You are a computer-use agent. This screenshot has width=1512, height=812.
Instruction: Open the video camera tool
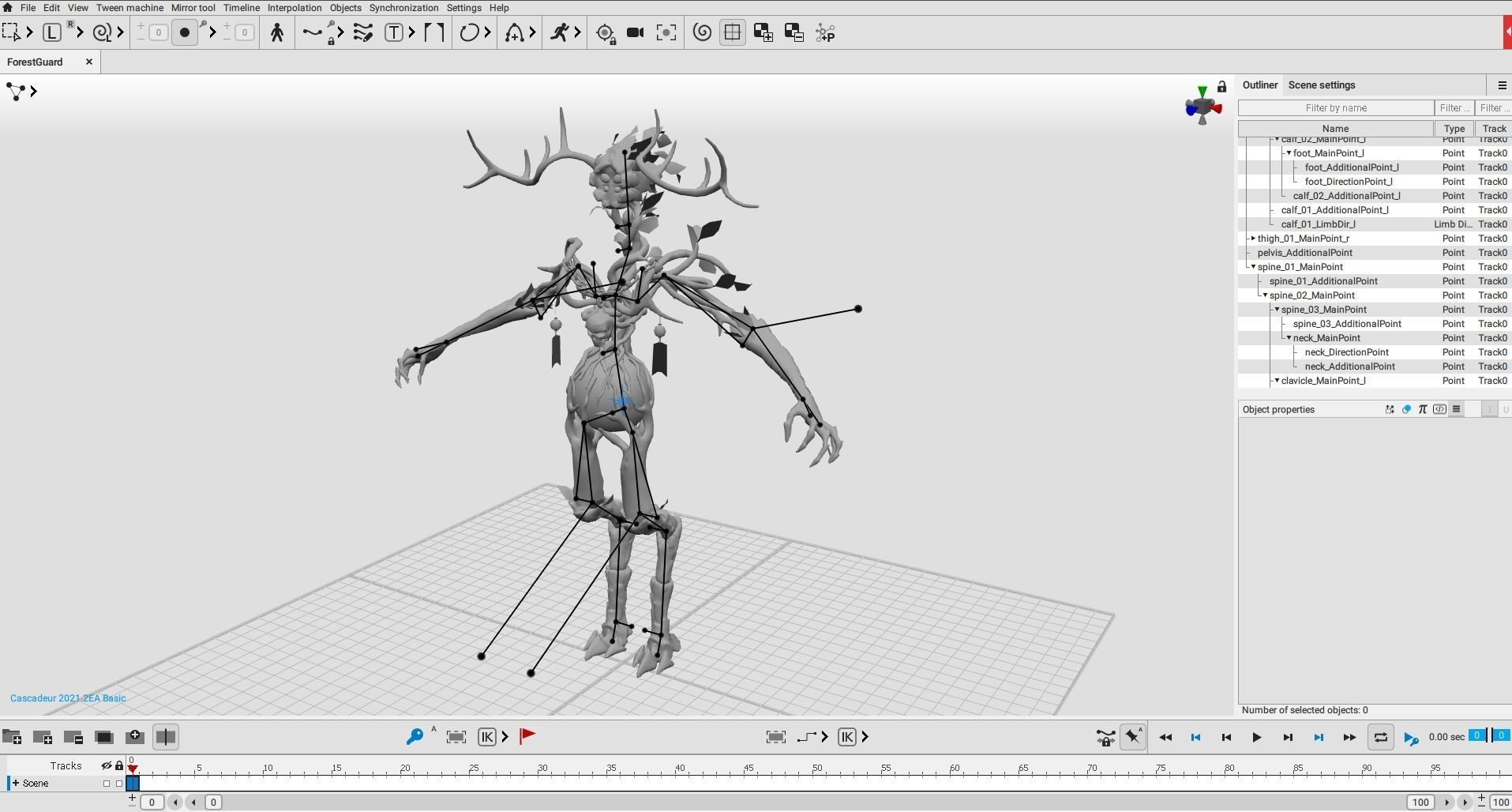pos(635,32)
